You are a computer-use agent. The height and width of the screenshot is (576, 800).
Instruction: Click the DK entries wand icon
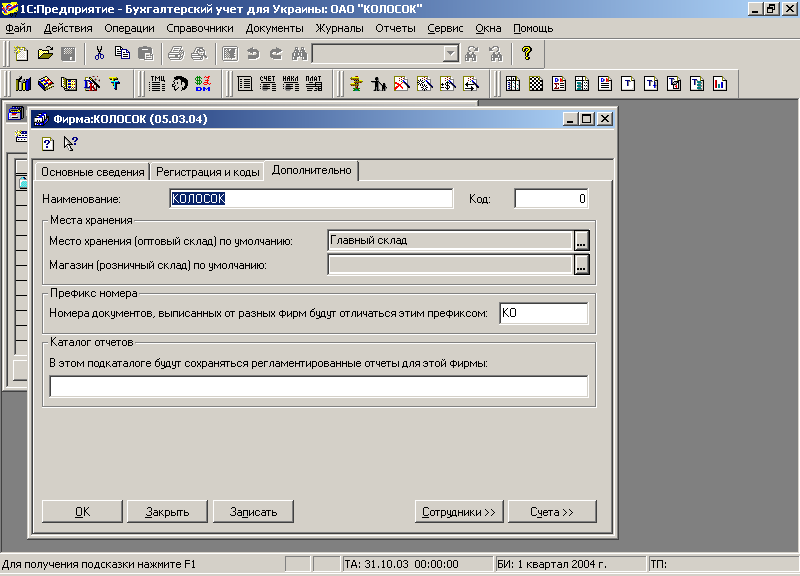pyautogui.click(x=92, y=84)
